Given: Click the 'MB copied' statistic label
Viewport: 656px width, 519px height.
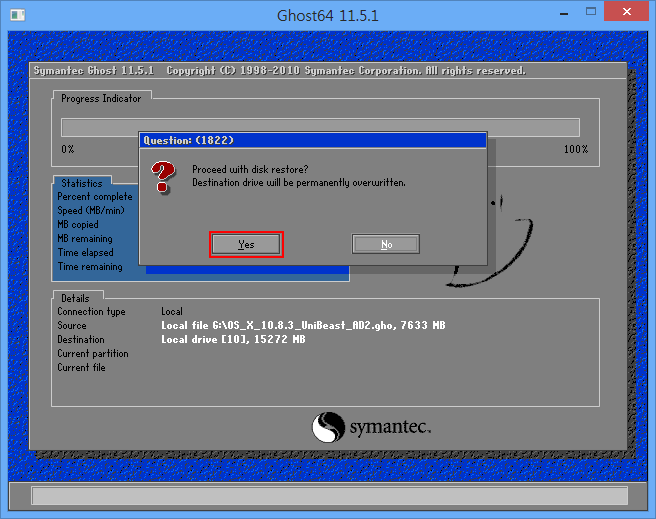Looking at the screenshot, I should (x=78, y=225).
